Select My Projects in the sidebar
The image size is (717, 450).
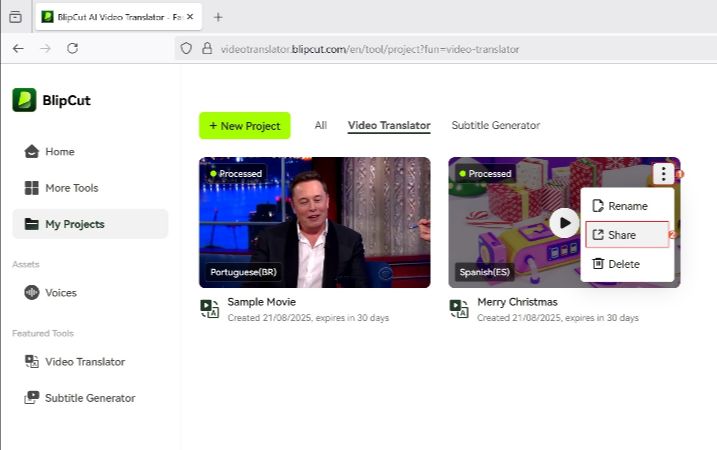point(74,224)
